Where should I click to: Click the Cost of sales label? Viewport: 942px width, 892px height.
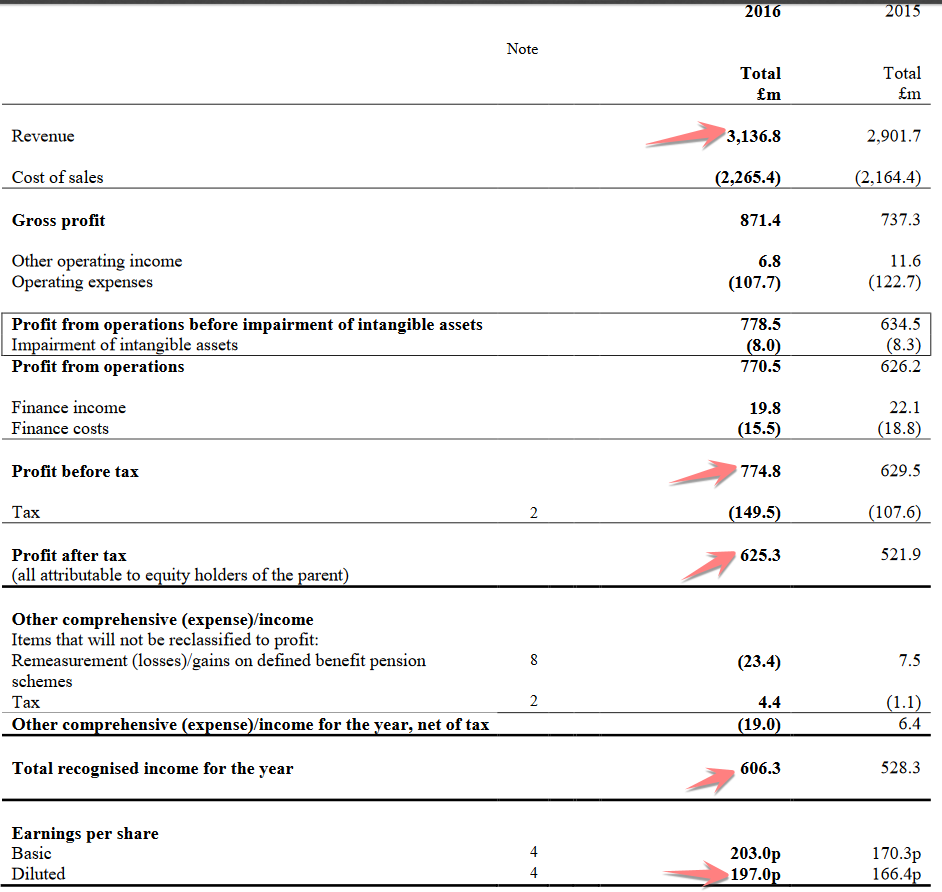[x=57, y=178]
